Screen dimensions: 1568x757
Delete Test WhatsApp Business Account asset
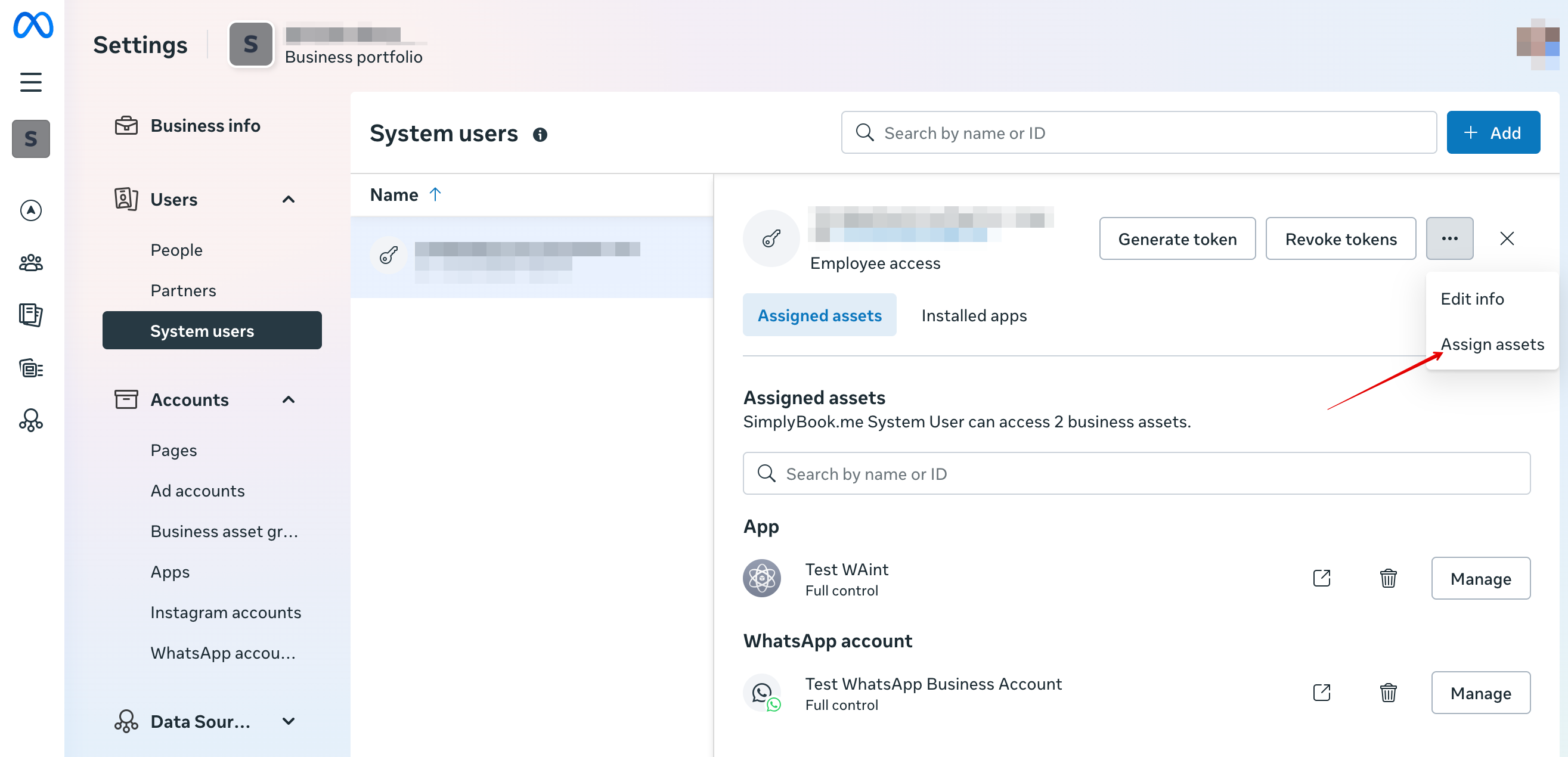[x=1388, y=693]
